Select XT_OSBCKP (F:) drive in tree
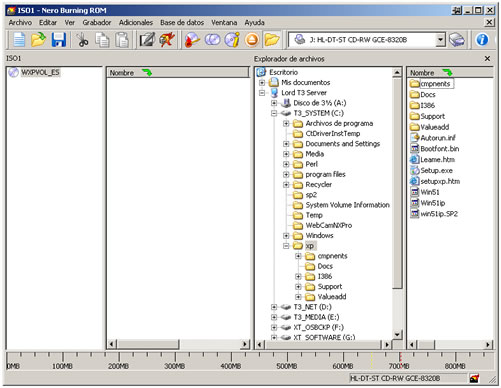Screen dimensions: 501x388 point(318,327)
